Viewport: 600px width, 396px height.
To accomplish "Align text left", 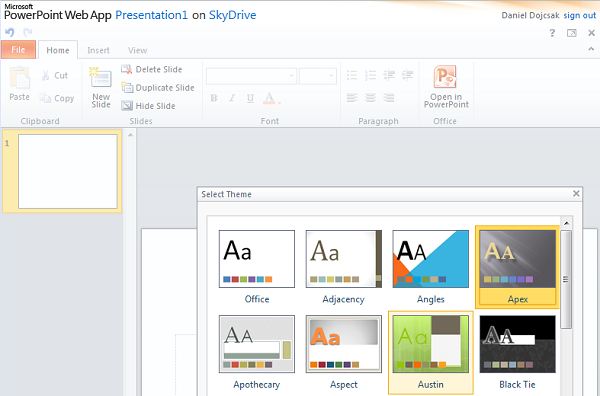I will coord(352,98).
